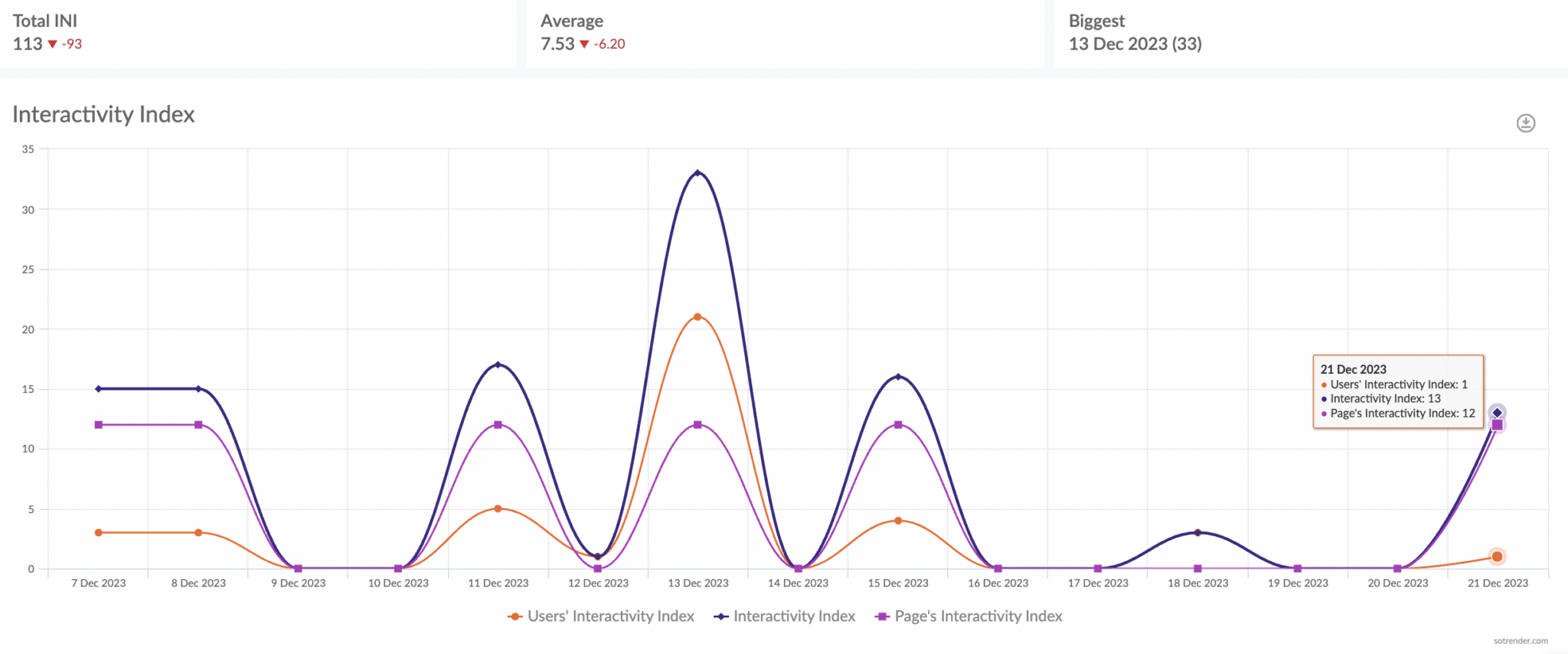Click the purple dot inside the tooltip
This screenshot has width=1568, height=654.
click(x=1324, y=414)
